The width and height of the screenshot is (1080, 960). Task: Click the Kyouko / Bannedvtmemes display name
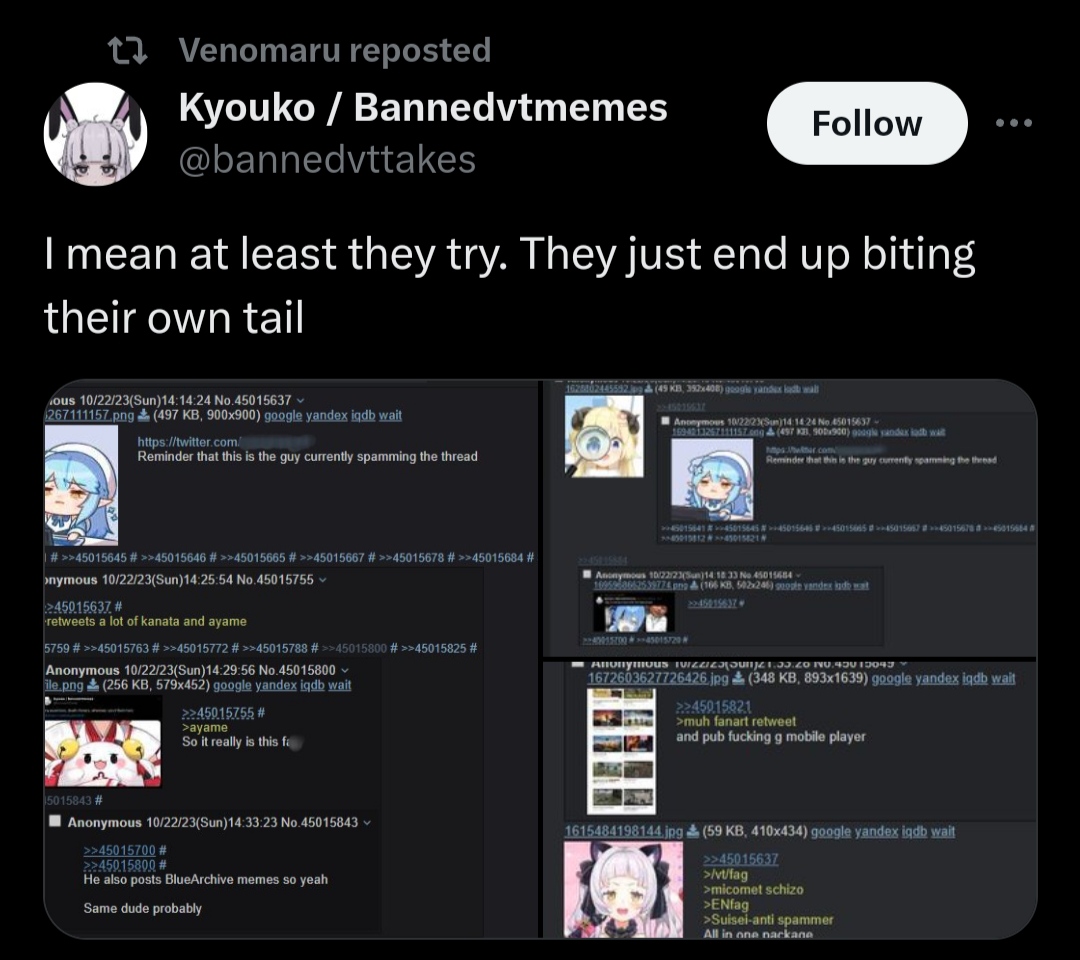pos(423,107)
